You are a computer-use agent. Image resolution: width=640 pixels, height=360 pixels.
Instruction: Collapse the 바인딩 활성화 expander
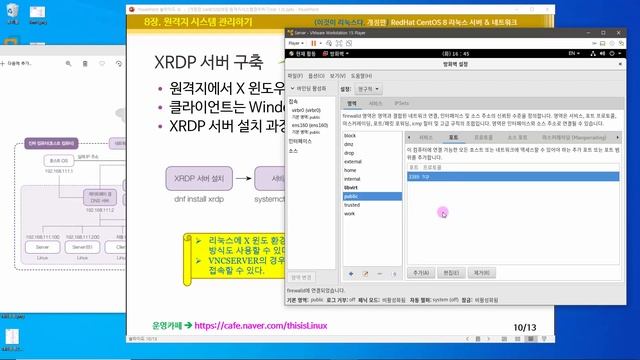(308, 89)
